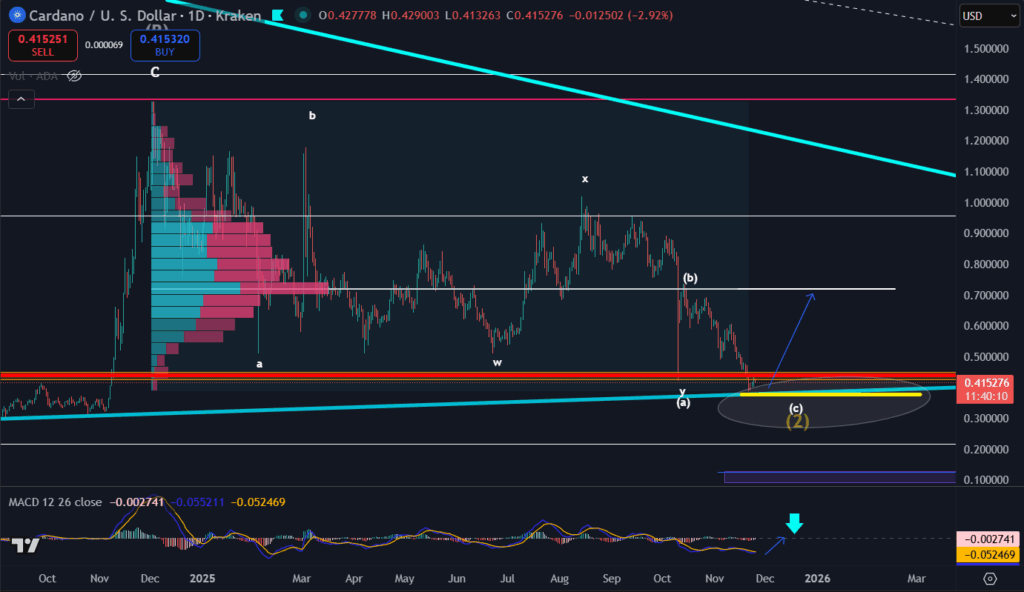The height and width of the screenshot is (592, 1024).
Task: Collapse the chart pane using the chevron arrow
Action: pyautogui.click(x=20, y=99)
